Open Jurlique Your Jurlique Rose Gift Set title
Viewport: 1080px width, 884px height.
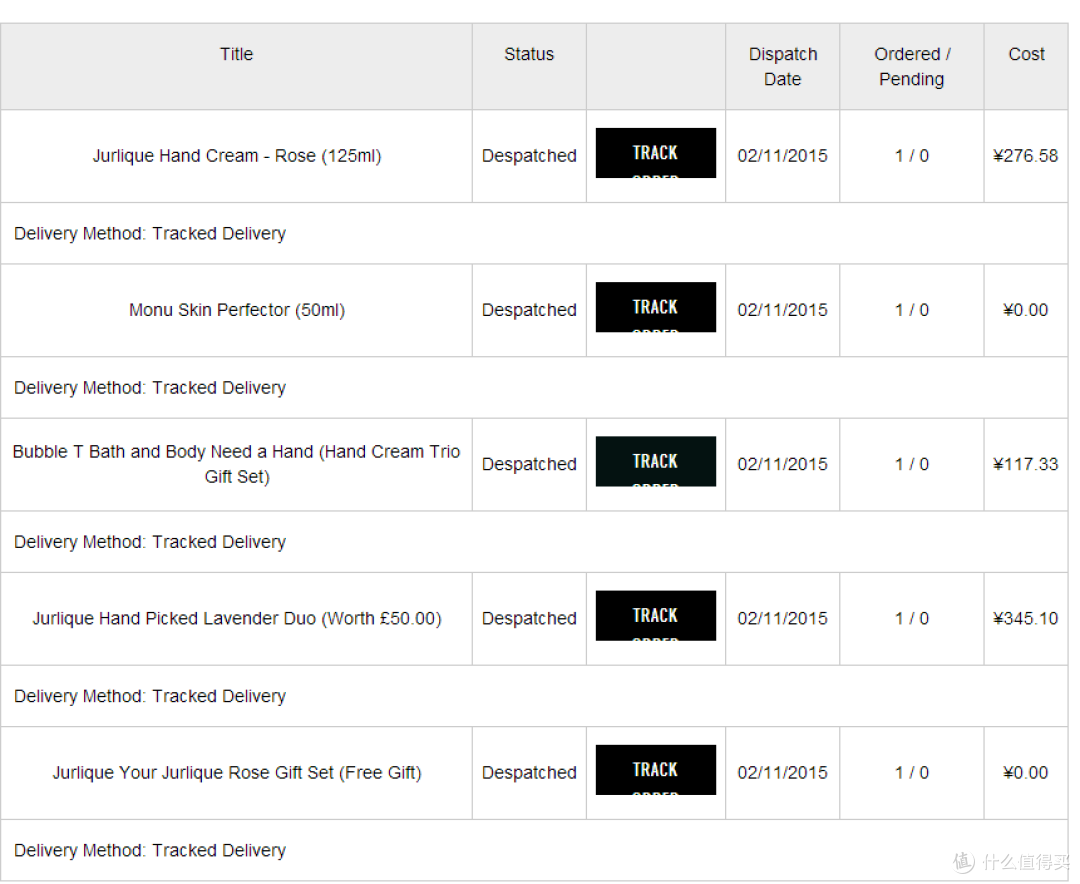click(x=237, y=773)
